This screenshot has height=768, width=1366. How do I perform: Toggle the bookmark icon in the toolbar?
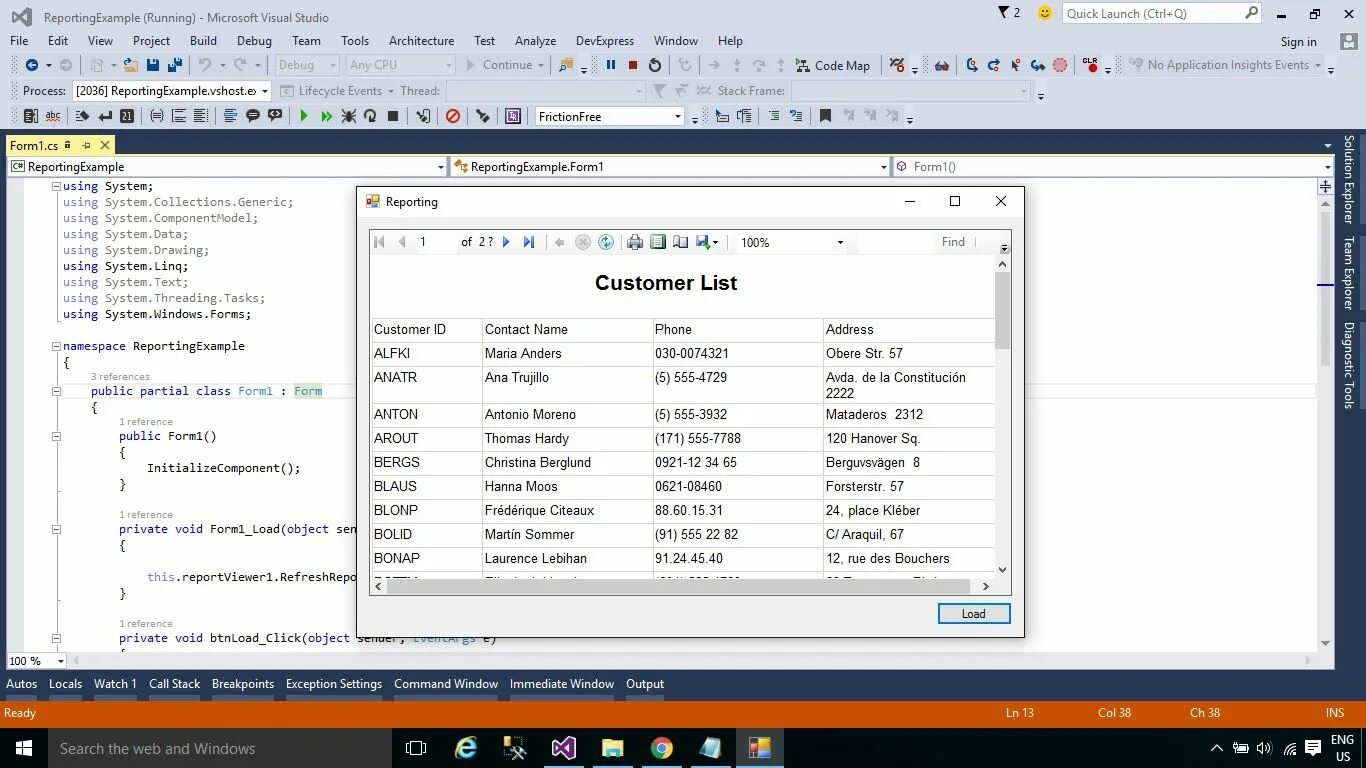pyautogui.click(x=825, y=116)
